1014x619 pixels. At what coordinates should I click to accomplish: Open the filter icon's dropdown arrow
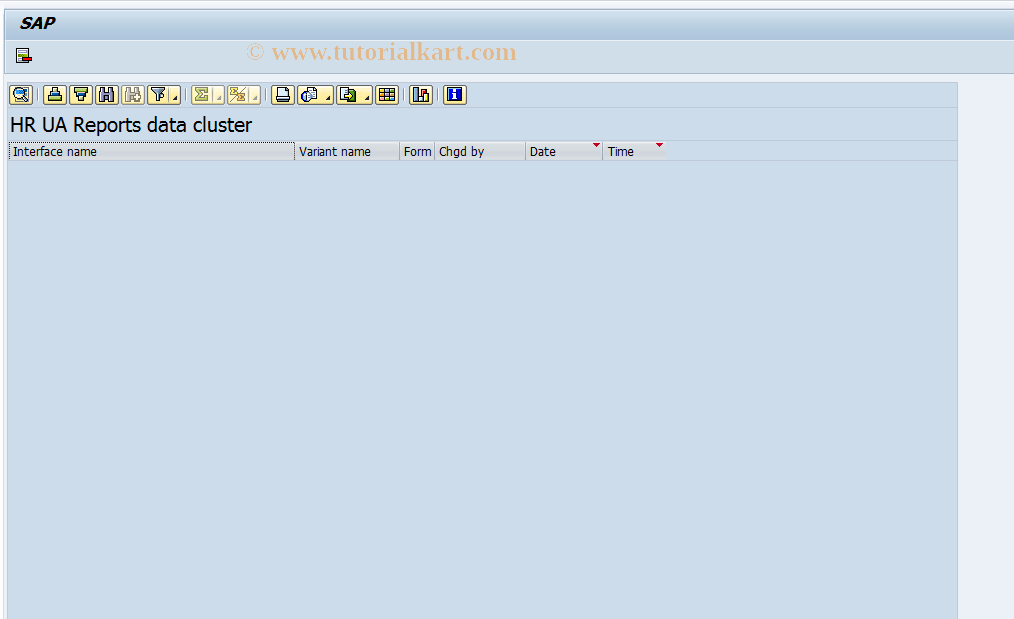coord(174,97)
